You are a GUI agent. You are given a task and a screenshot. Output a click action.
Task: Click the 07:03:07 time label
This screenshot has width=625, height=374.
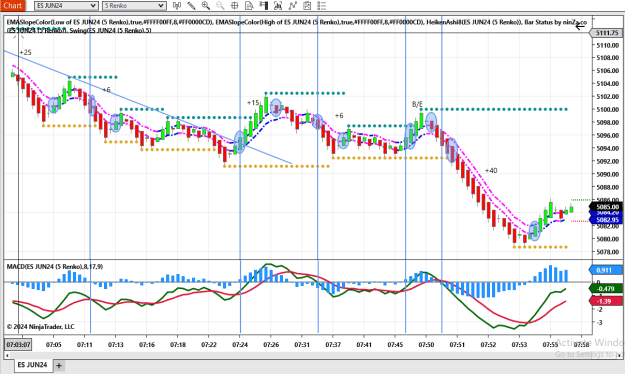(18, 344)
